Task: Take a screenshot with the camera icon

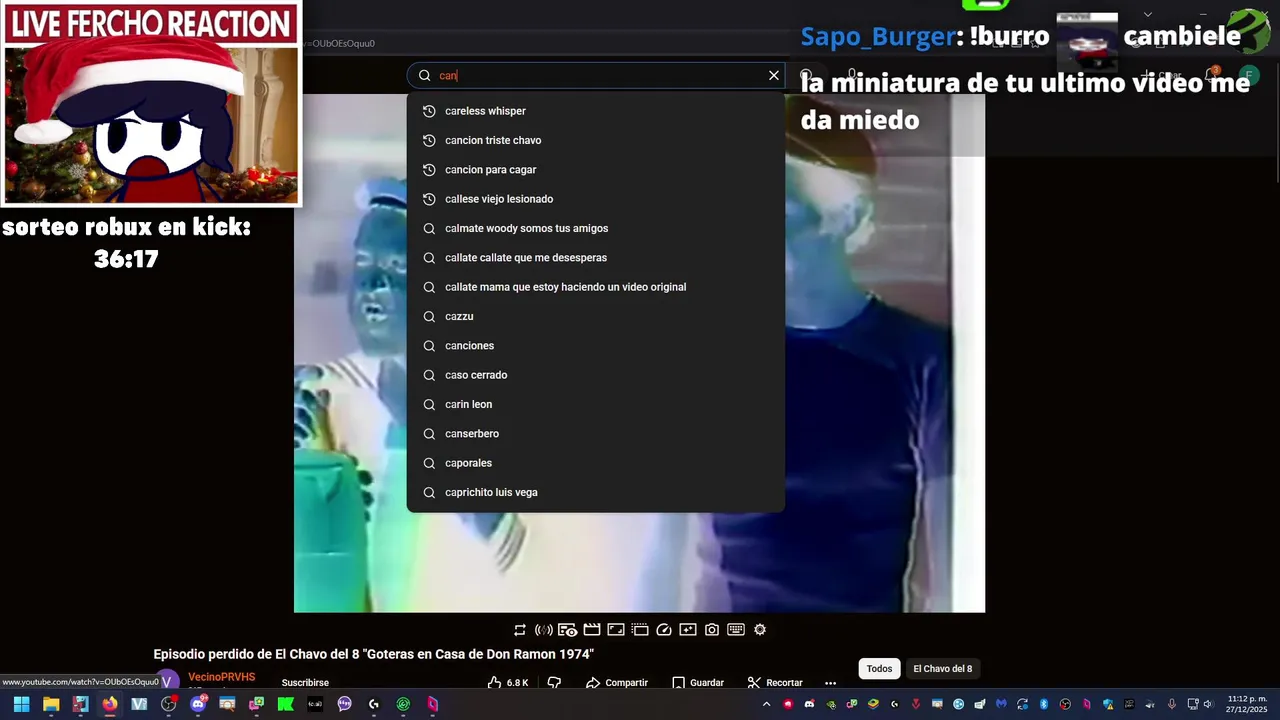Action: coord(712,630)
